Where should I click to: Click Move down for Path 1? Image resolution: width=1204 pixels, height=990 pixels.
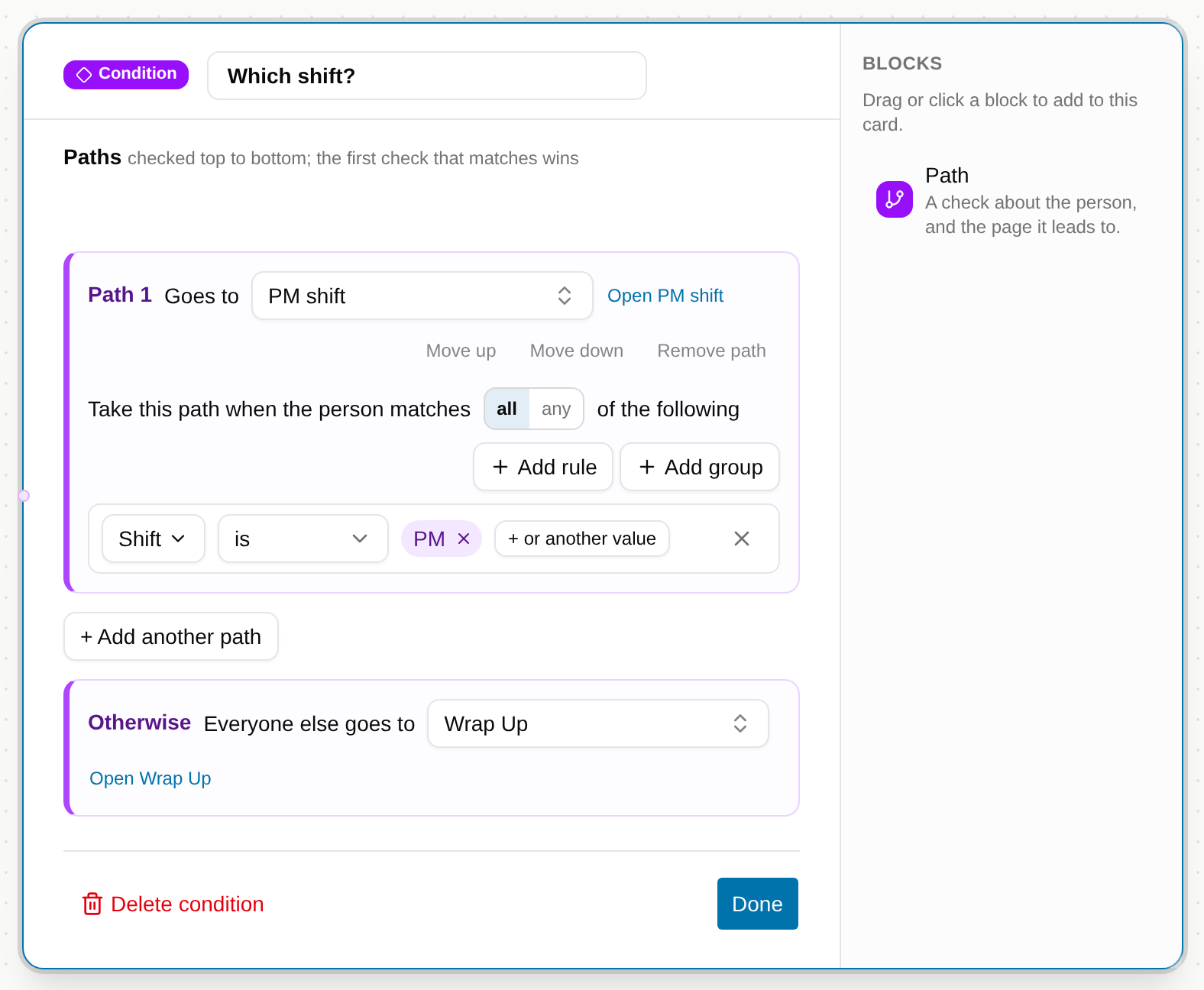pos(577,351)
